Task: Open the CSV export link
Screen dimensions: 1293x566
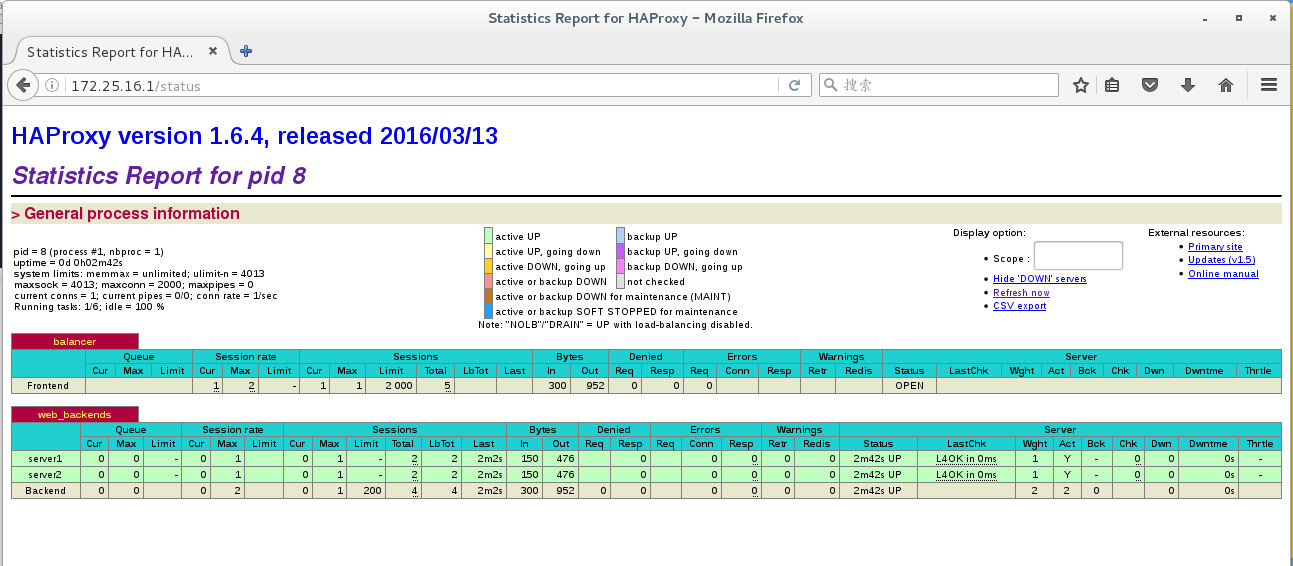Action: [1019, 306]
